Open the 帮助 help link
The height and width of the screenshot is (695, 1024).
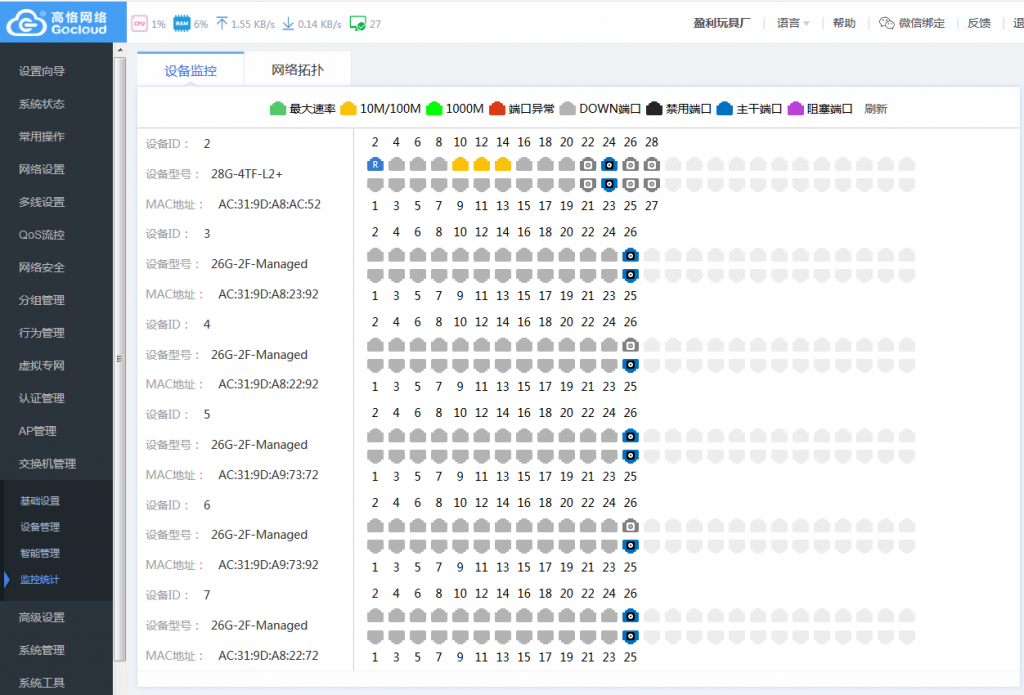coord(844,23)
